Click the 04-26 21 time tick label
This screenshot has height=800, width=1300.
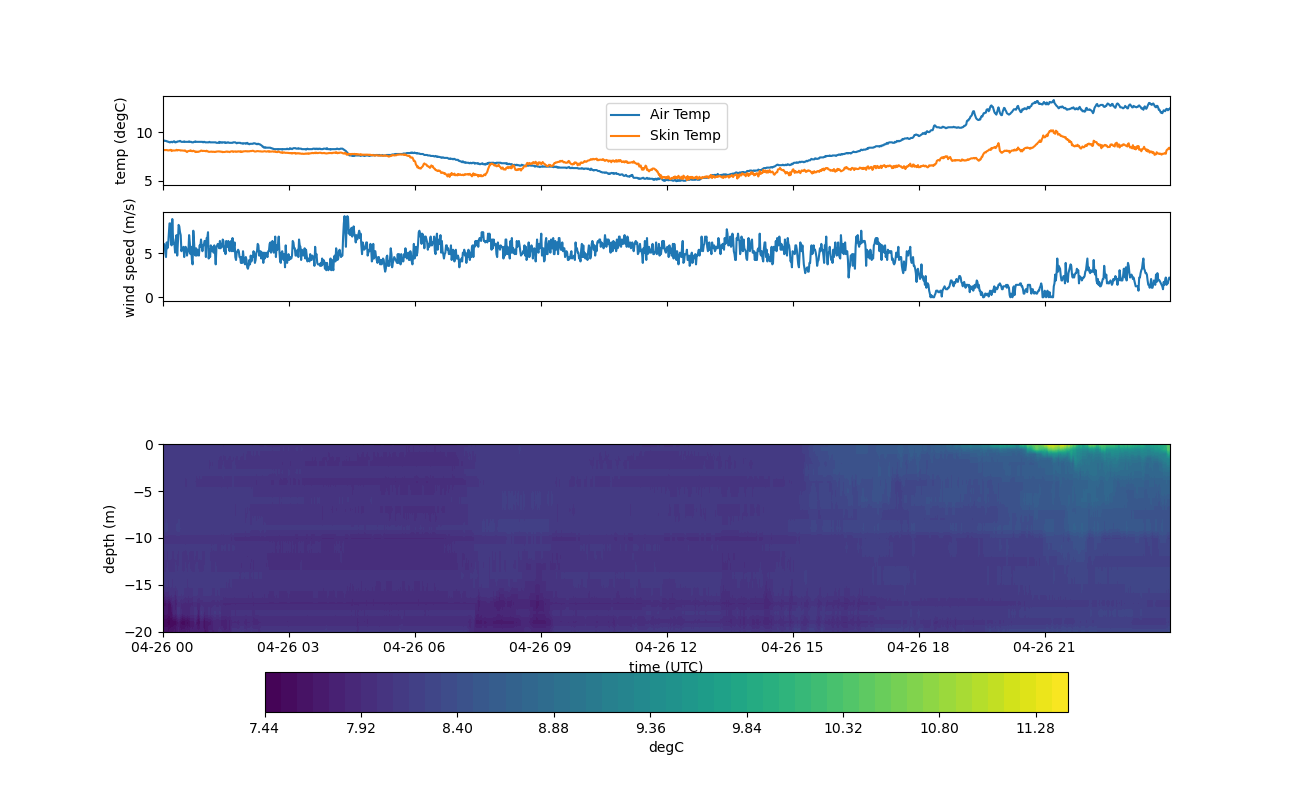pos(1045,647)
